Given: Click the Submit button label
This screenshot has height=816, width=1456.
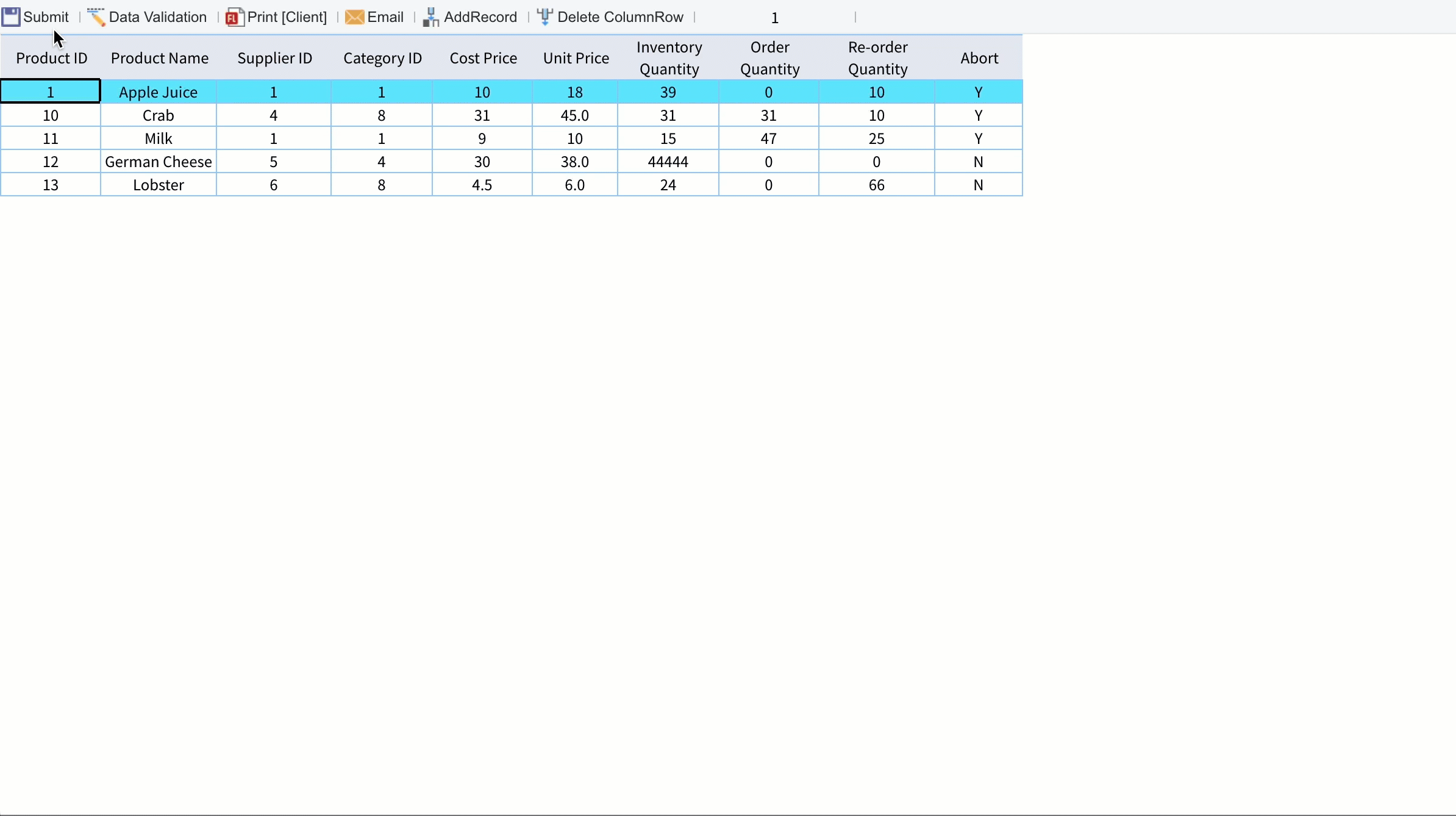Looking at the screenshot, I should click(46, 17).
